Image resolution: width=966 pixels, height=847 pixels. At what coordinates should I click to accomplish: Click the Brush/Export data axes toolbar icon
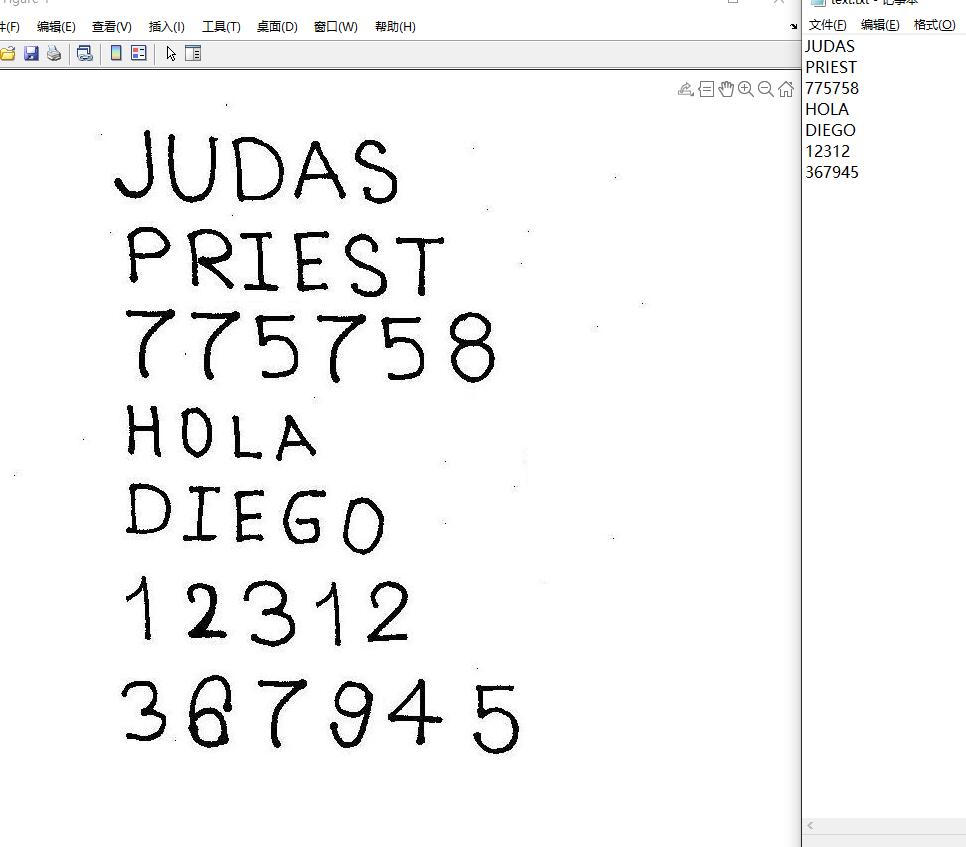686,89
